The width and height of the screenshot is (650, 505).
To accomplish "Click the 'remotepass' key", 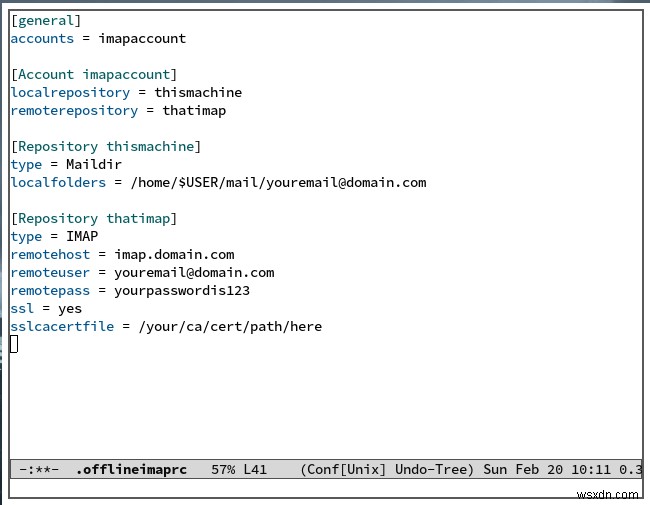I will click(50, 291).
